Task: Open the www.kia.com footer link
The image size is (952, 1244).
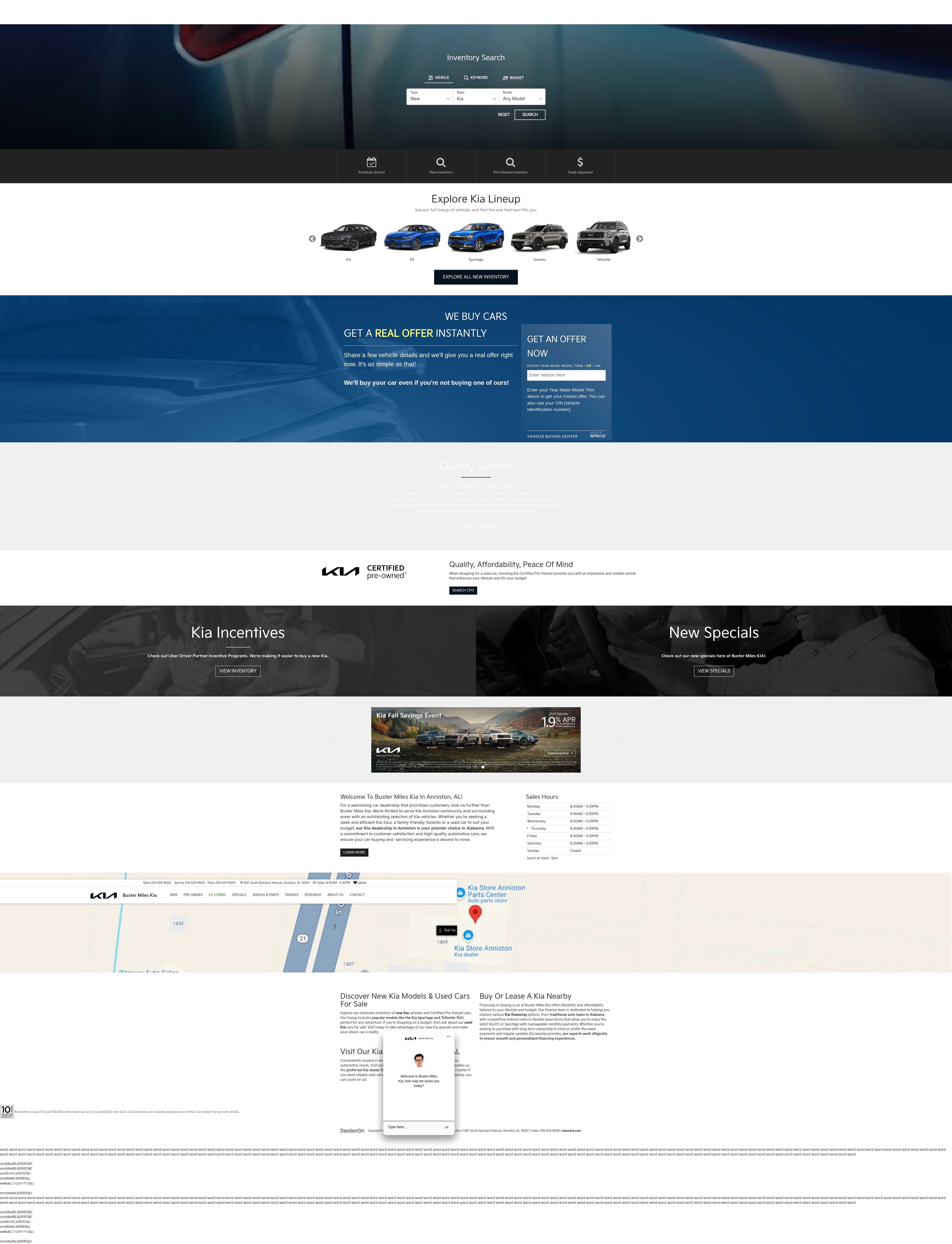Action: [571, 1131]
